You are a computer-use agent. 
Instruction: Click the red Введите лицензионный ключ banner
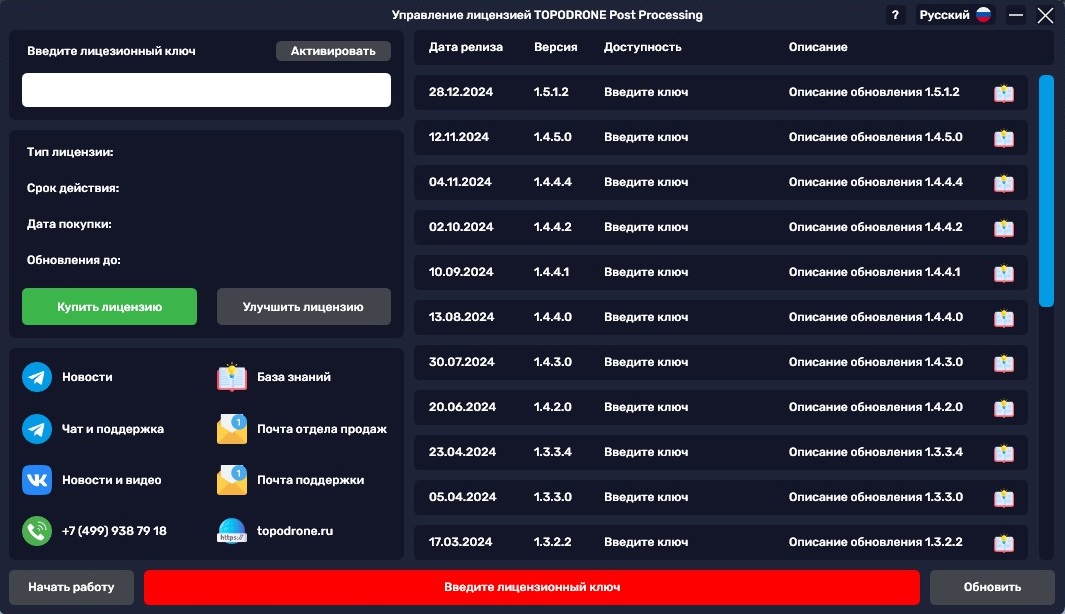532,587
